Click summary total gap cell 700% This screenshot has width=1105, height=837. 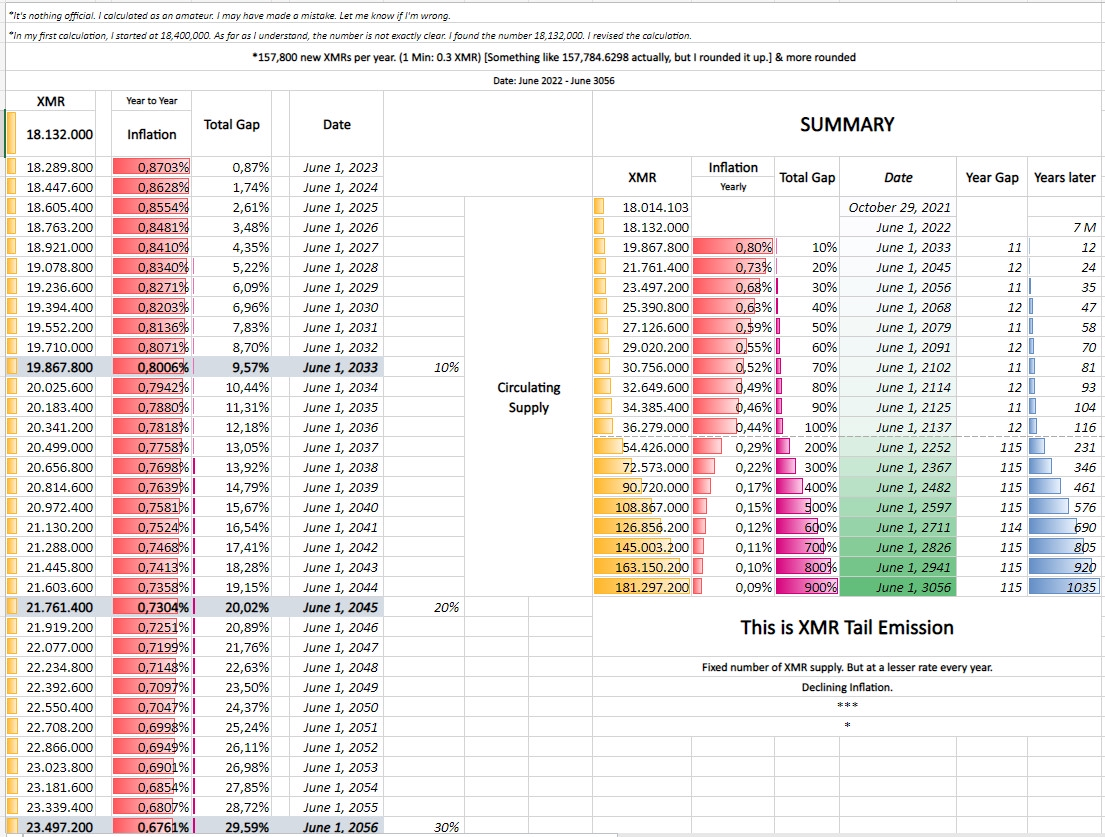(807, 547)
